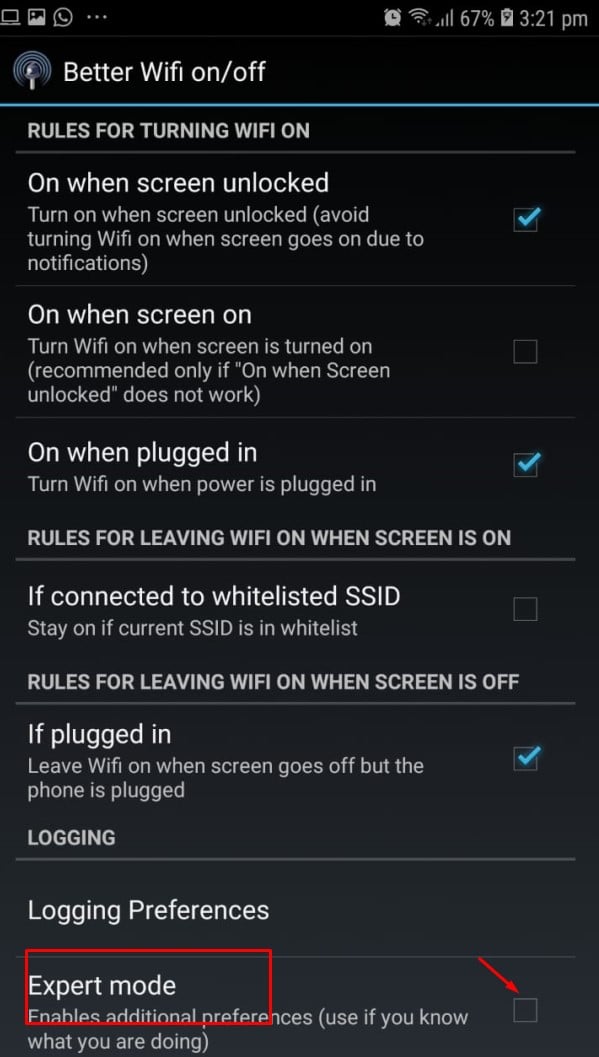Viewport: 599px width, 1057px height.
Task: Tap the Wi-Fi signal status icon
Action: 419,18
